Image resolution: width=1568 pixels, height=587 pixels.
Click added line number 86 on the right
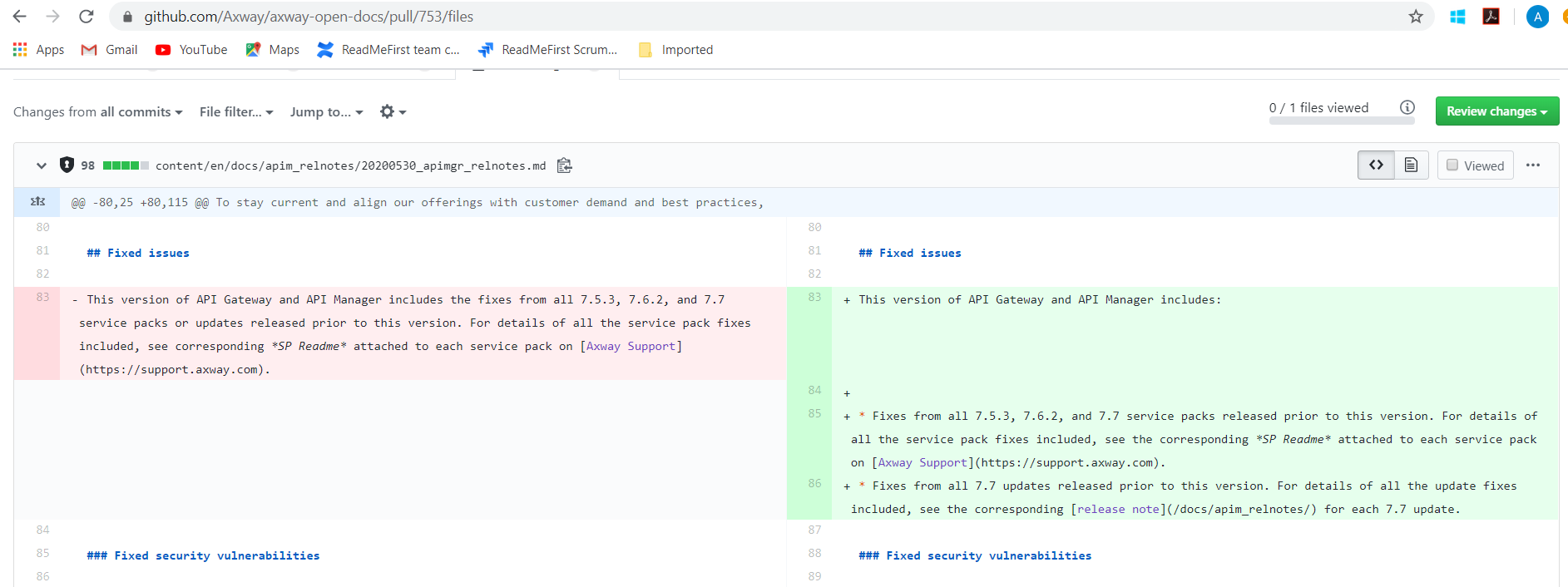(814, 483)
